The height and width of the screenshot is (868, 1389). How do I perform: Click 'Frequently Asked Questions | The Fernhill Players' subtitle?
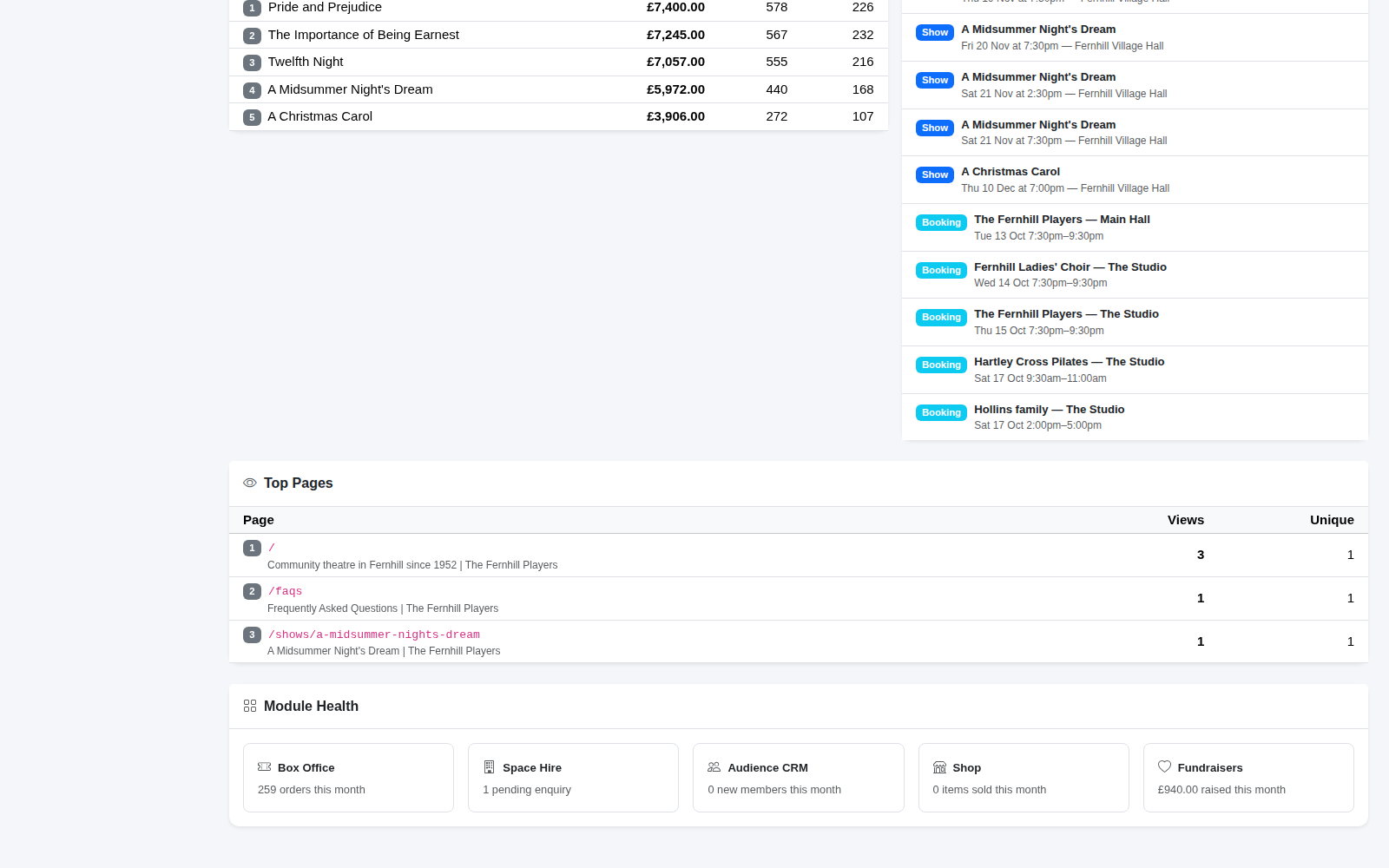coord(383,608)
